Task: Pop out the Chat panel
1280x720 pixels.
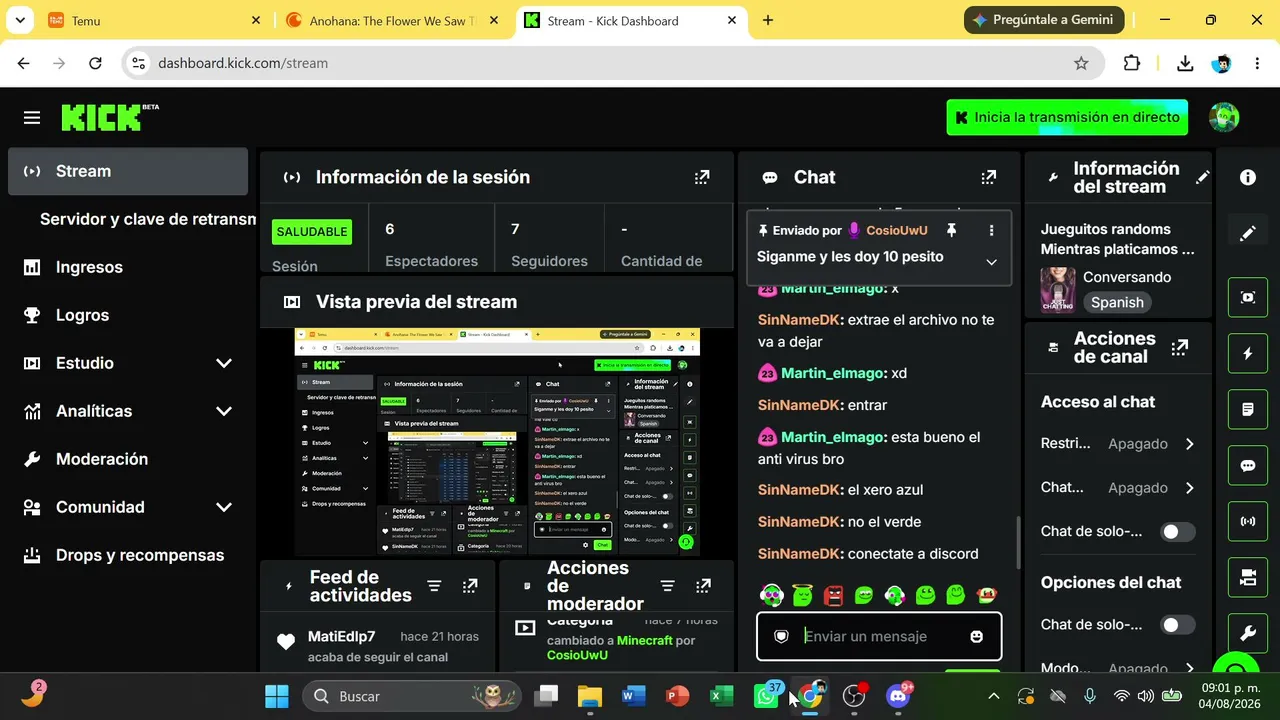Action: pos(989,177)
